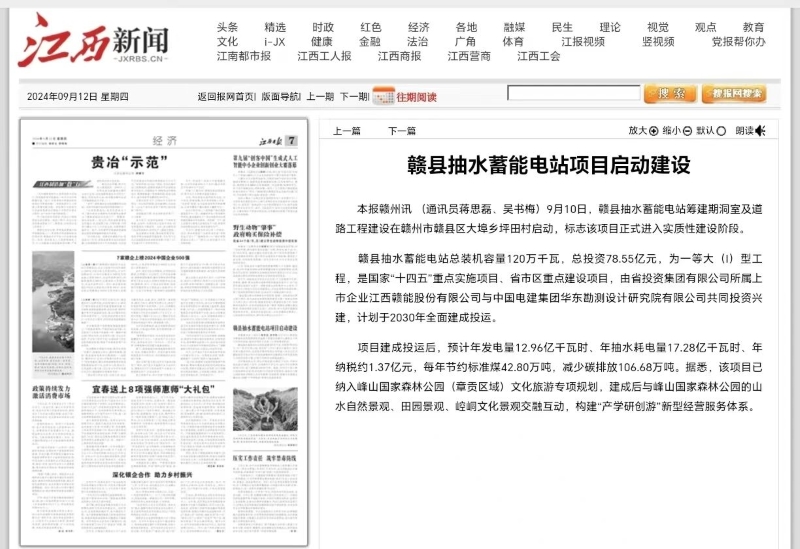Screen dimensions: 800x549
Task: Open 版面导航 page navigation
Action: (281, 97)
